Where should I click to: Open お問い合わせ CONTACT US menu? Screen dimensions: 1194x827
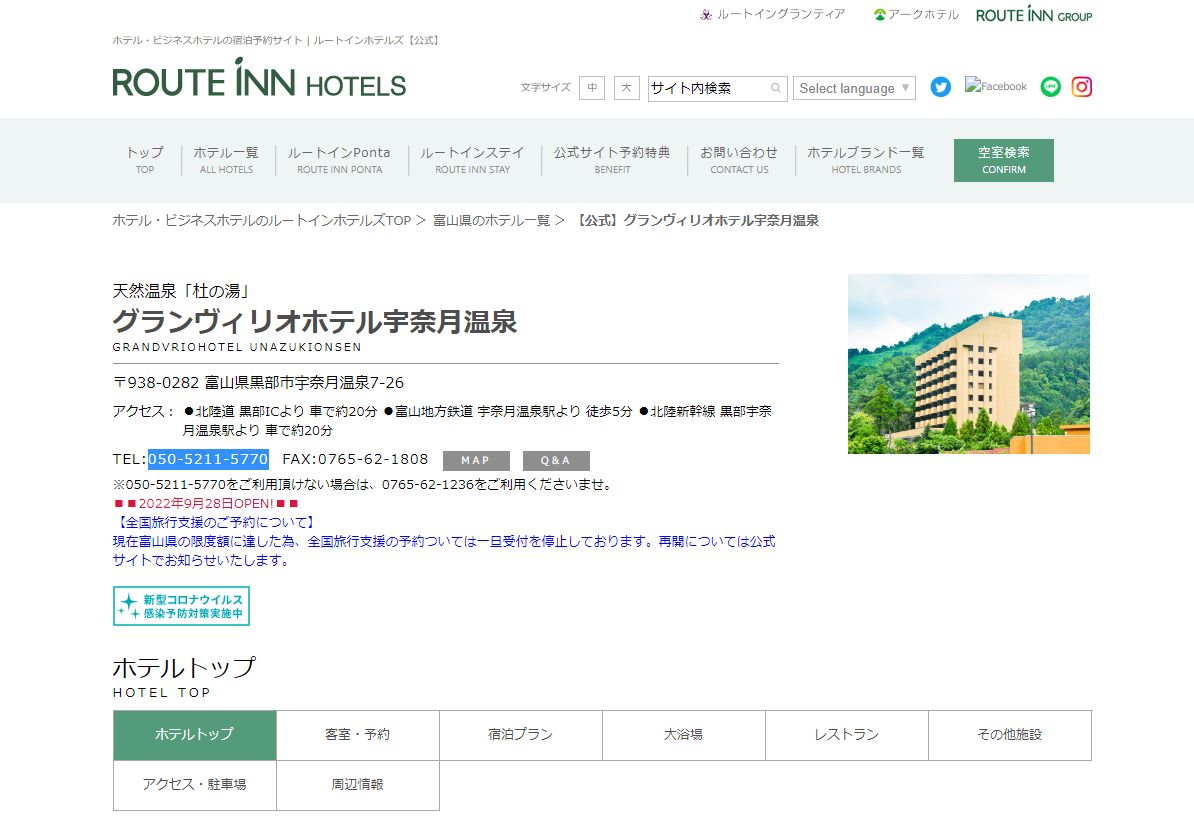pos(739,160)
